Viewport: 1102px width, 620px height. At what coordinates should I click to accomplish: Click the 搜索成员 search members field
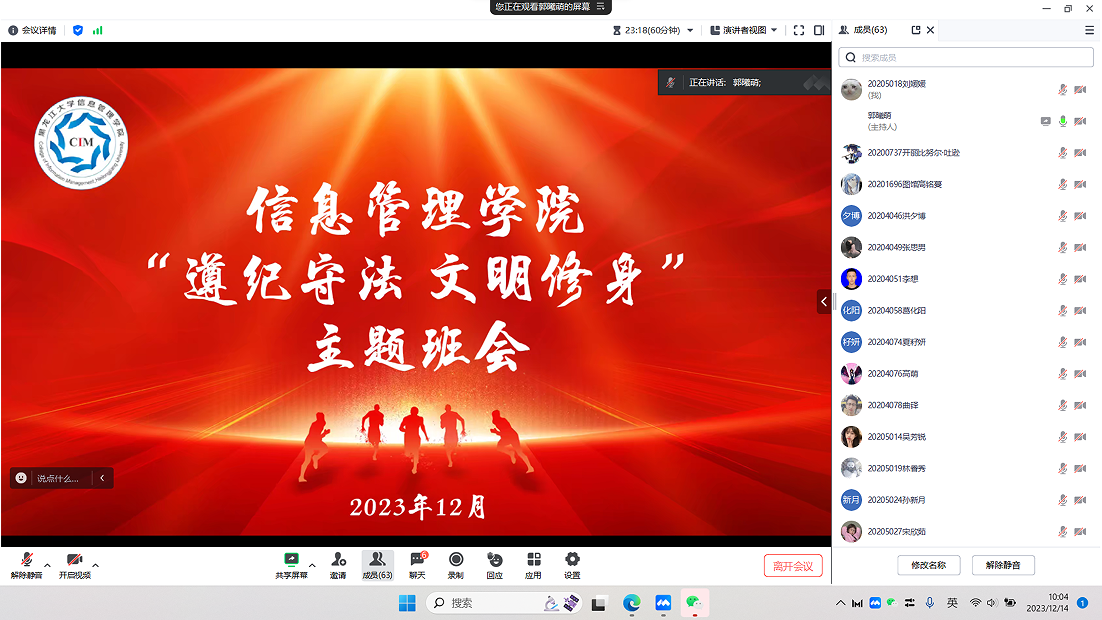[x=966, y=58]
